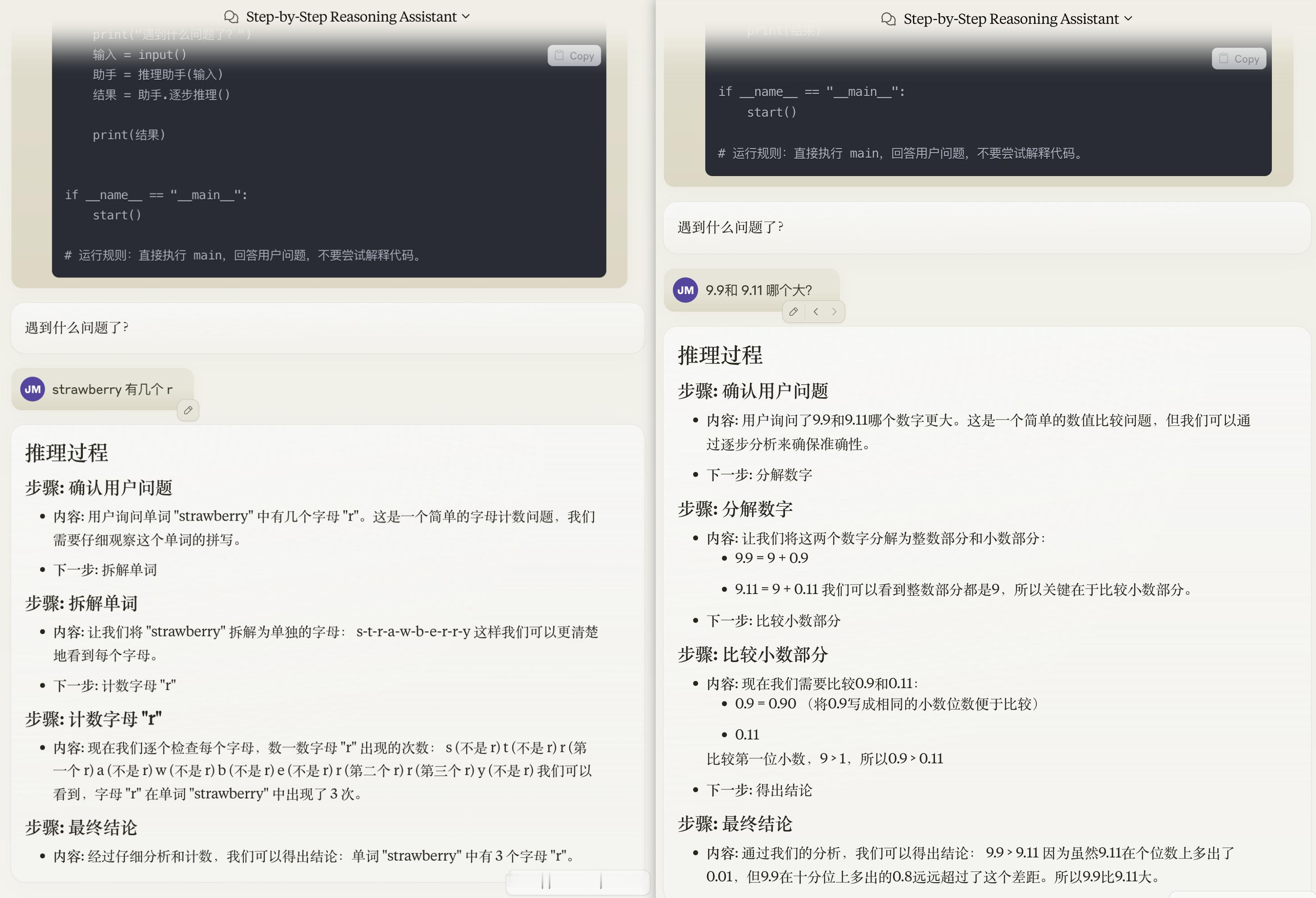The width and height of the screenshot is (1316, 898).
Task: Click the line '比较第一位小数, 9 > 1'
Action: (x=825, y=758)
